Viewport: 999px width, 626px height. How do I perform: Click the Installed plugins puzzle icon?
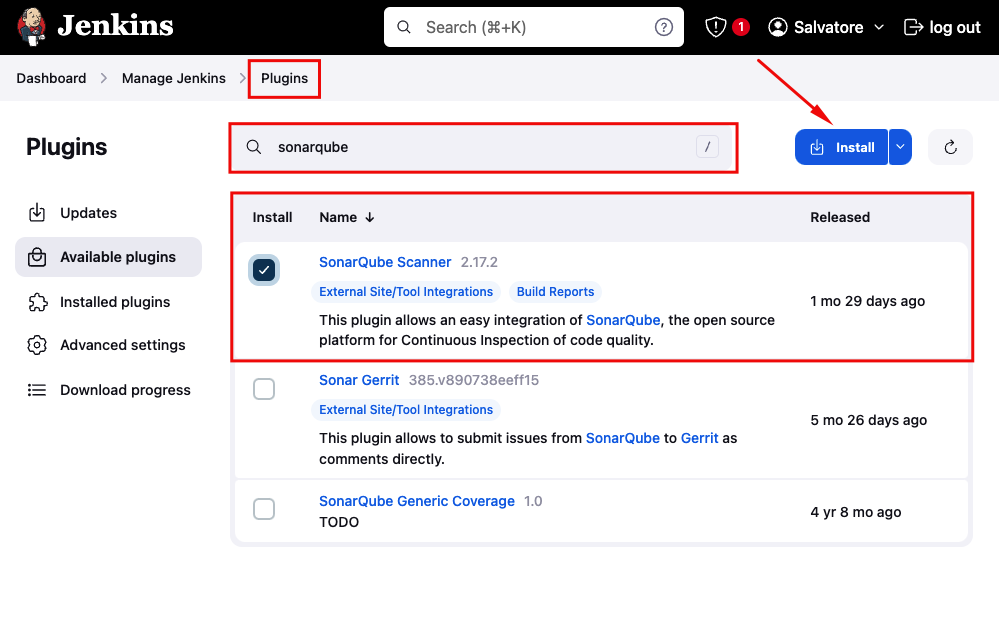[38, 302]
